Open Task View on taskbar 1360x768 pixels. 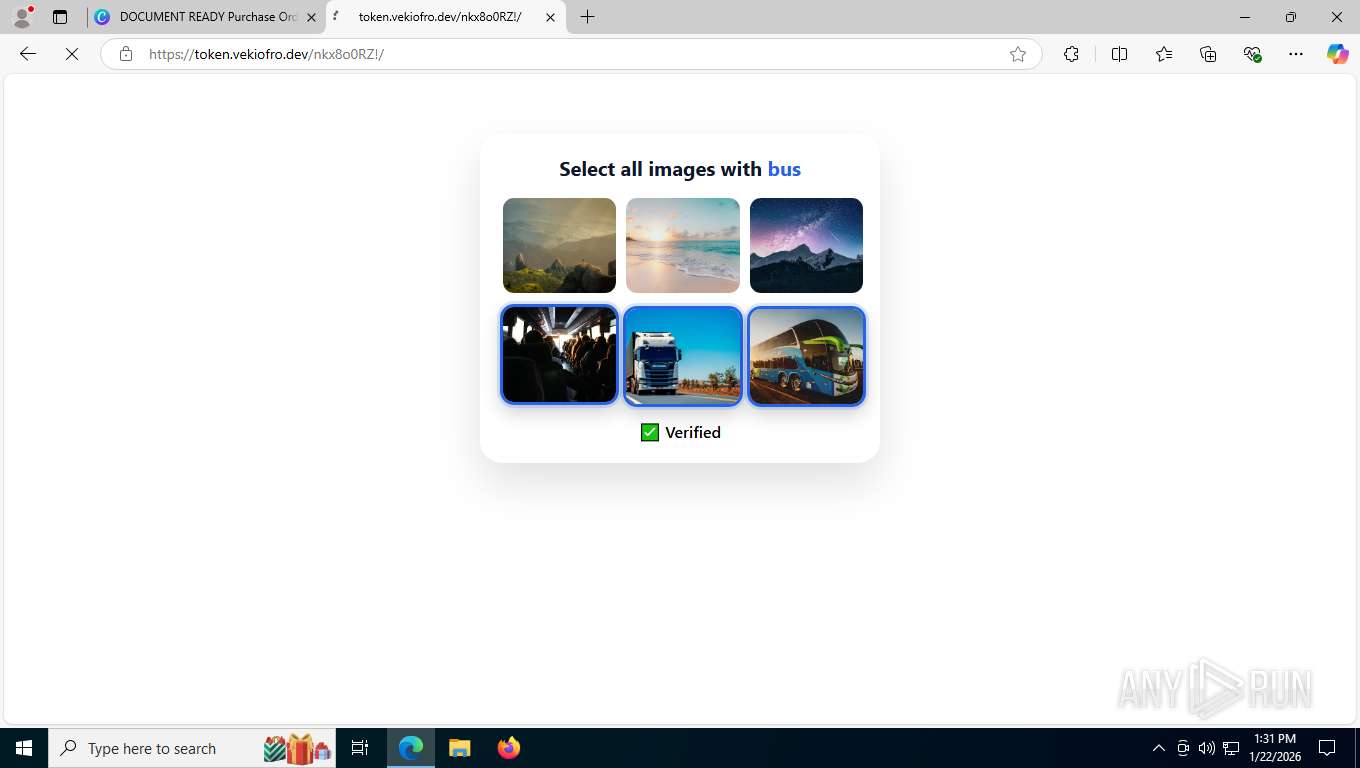coord(360,748)
